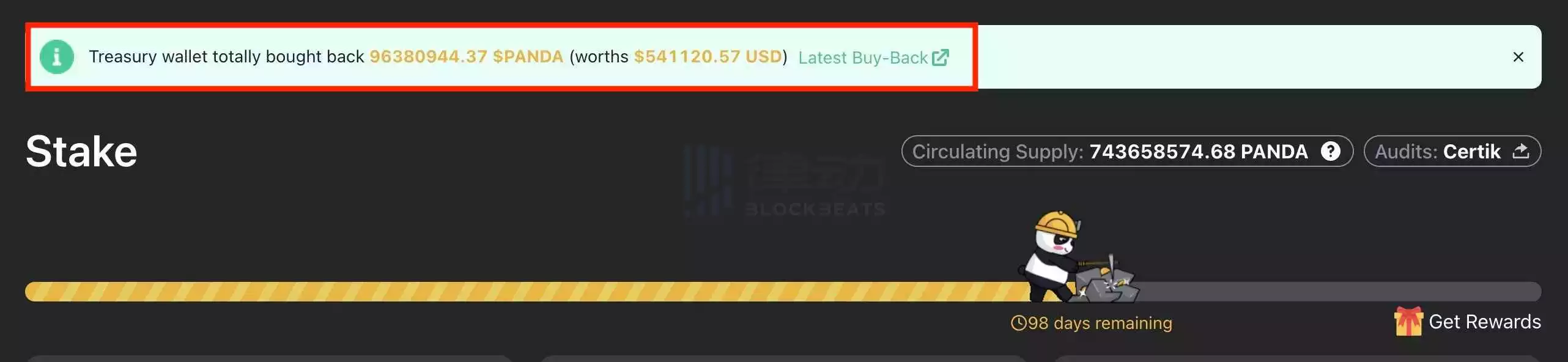
Task: Click the yellow striped filled progress bar
Action: pos(529,292)
